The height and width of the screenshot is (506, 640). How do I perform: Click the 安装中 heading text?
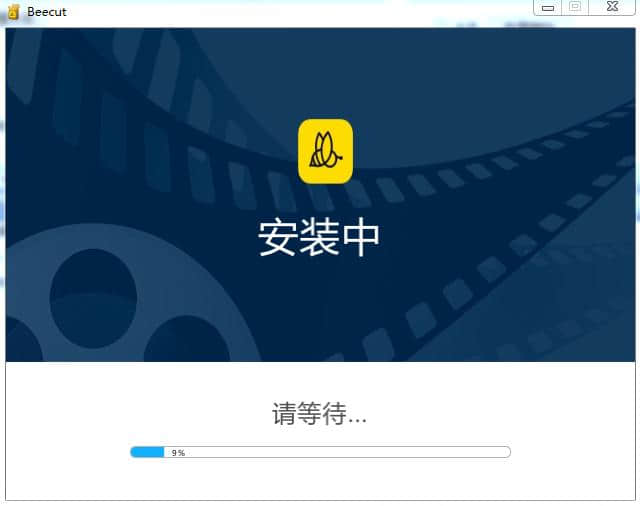coord(319,238)
